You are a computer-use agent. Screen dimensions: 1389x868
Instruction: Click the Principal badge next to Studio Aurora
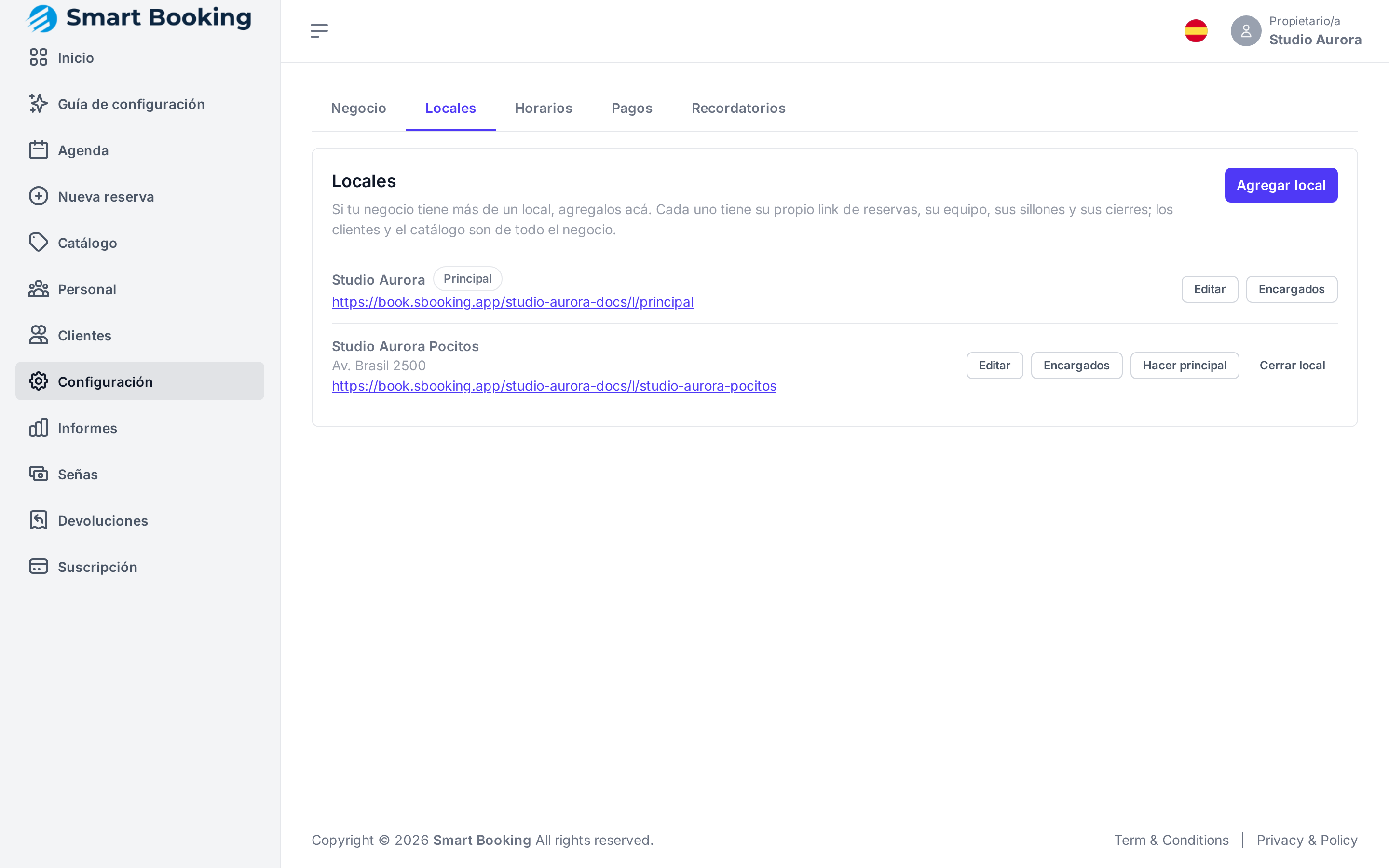pyautogui.click(x=468, y=278)
